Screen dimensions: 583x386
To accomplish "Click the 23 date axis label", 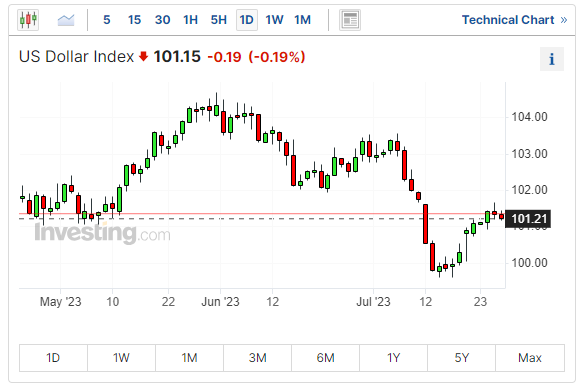I will [480, 301].
